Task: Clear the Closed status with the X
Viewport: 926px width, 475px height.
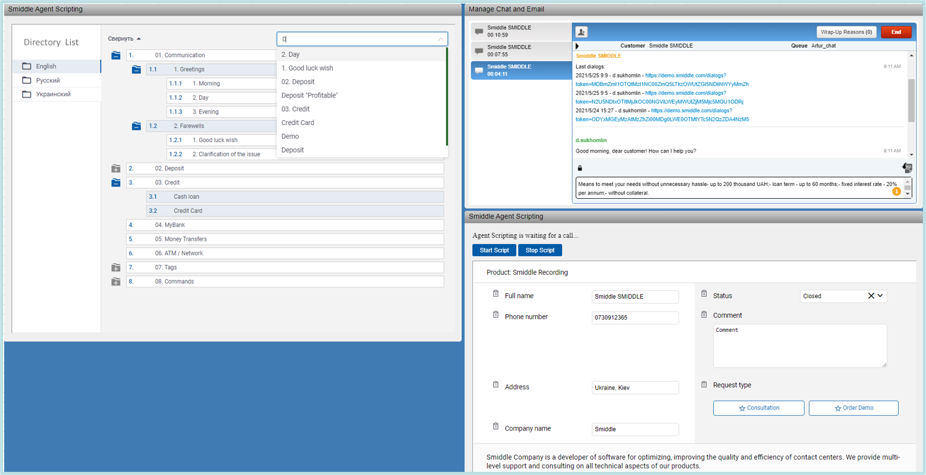Action: click(870, 296)
